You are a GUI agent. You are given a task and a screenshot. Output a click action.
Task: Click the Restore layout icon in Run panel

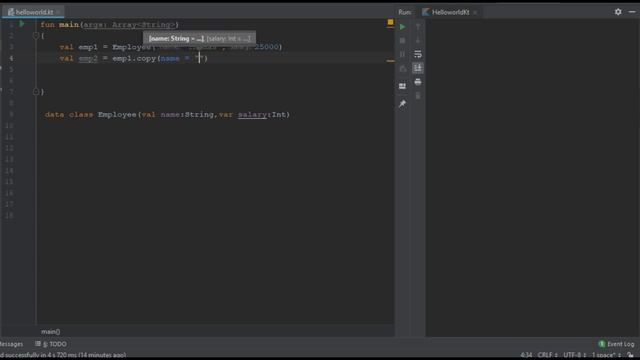coord(402,86)
